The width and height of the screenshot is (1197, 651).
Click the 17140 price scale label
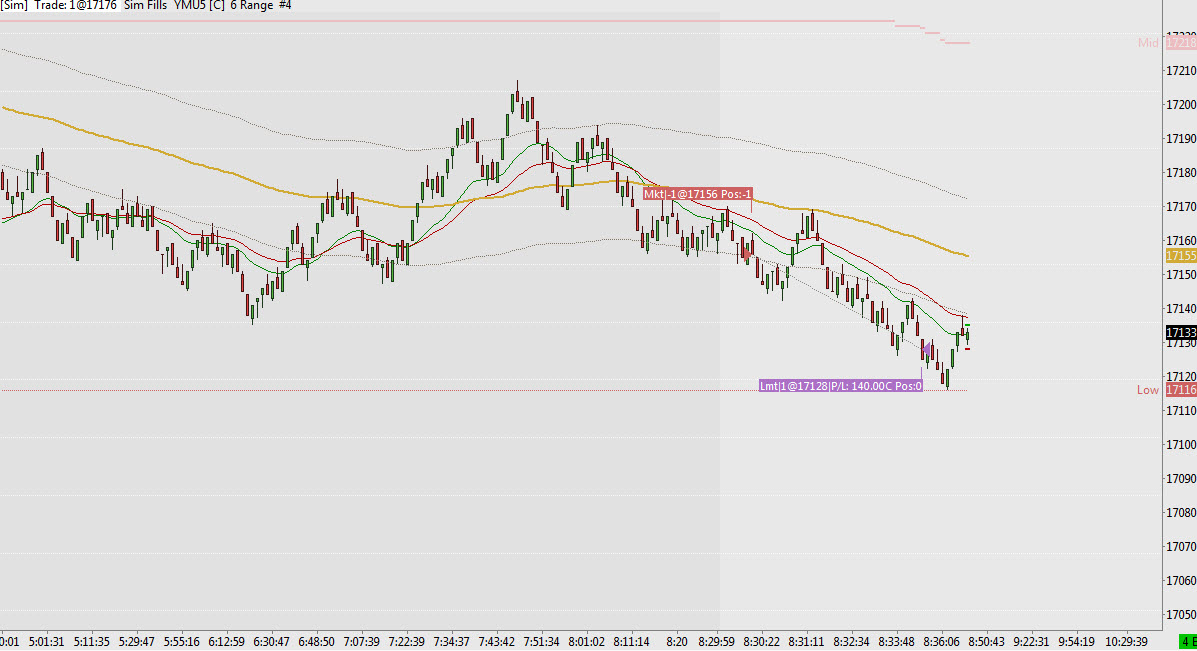click(x=1181, y=309)
